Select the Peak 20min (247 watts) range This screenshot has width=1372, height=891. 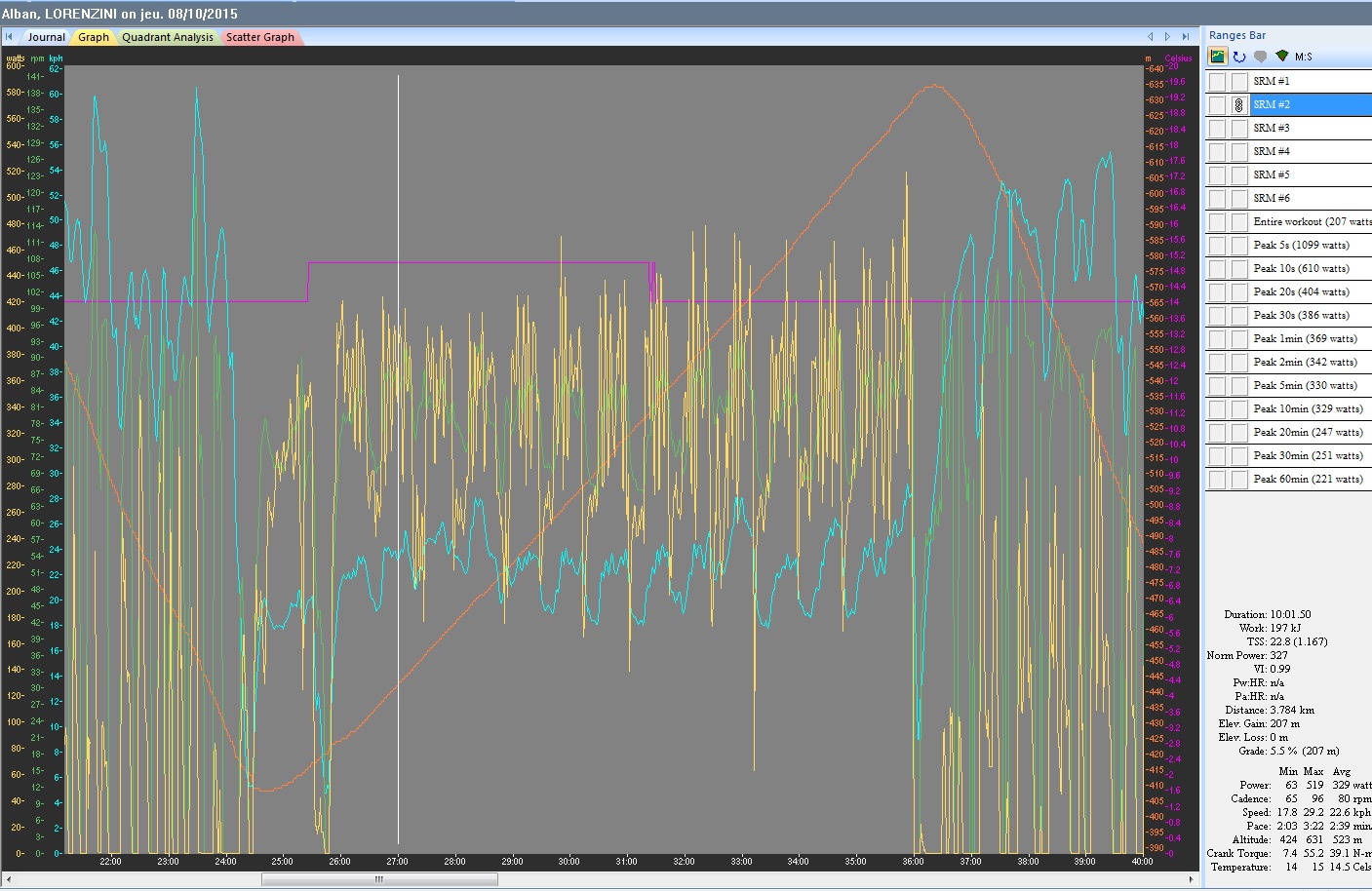1311,433
